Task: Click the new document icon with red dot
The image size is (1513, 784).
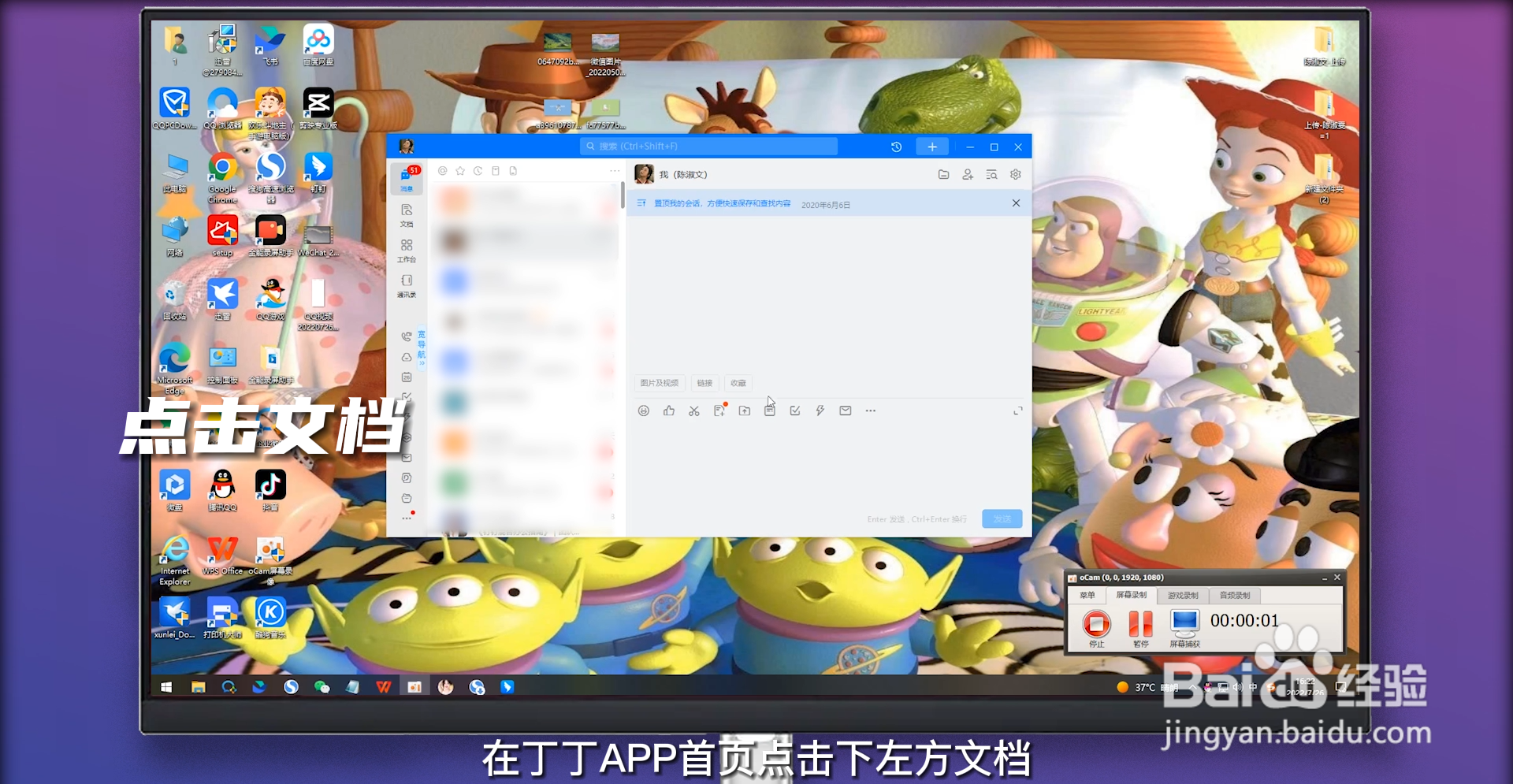Action: [x=719, y=411]
